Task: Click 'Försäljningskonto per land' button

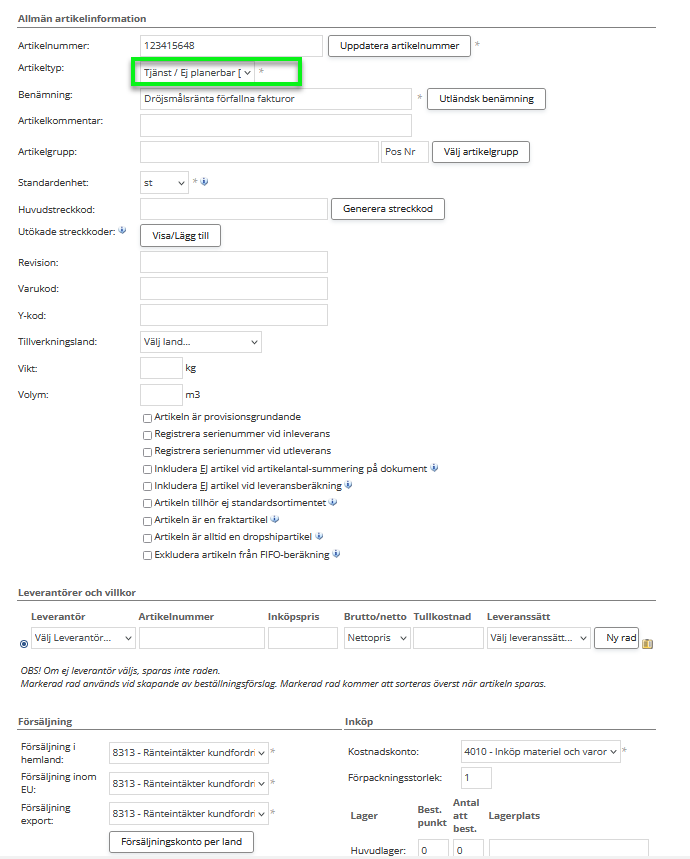Action: pos(181,842)
